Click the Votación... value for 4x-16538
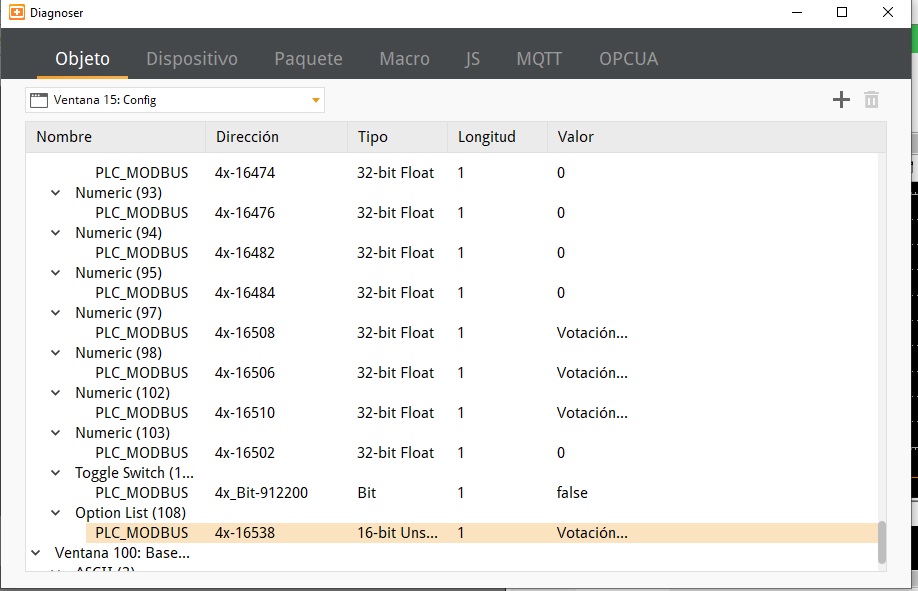 592,532
